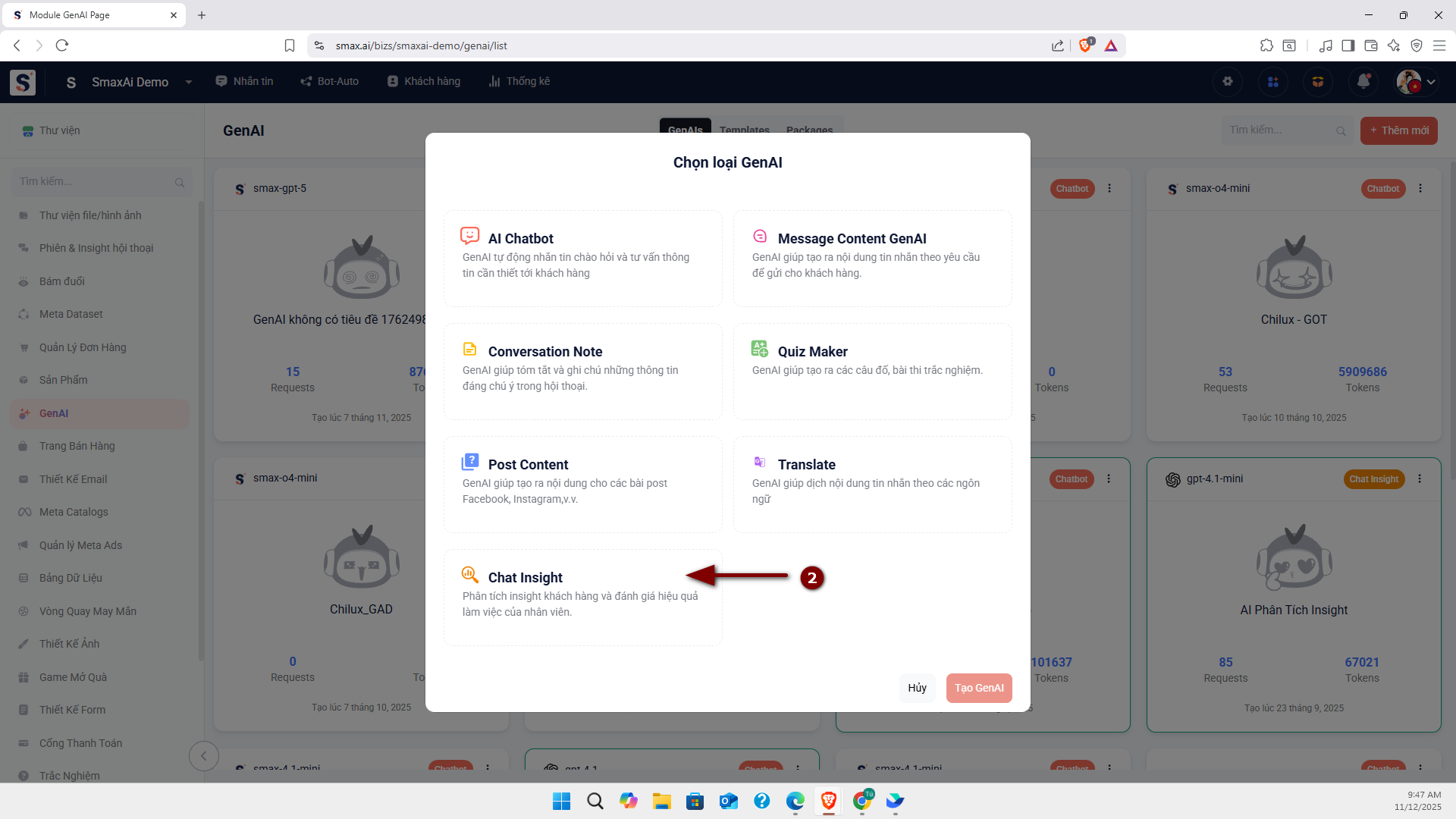Image resolution: width=1456 pixels, height=819 pixels.
Task: Open the user avatar account menu
Action: tap(1416, 82)
